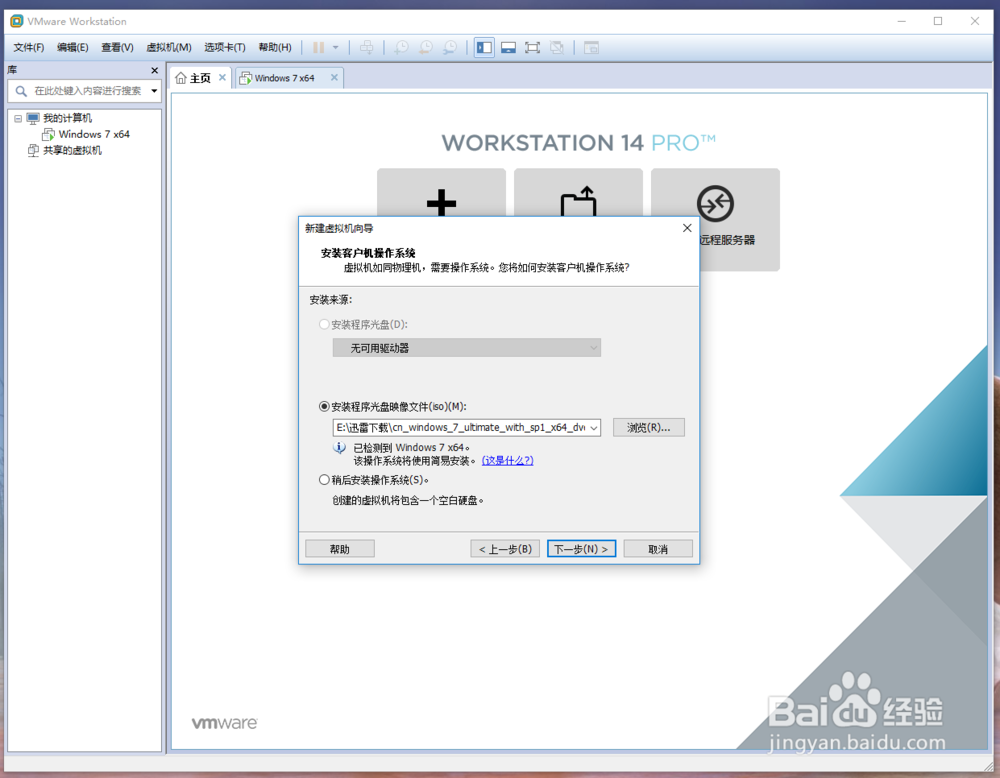1000x778 pixels.
Task: Select 共享的虚拟机 in the library tree
Action: point(72,150)
